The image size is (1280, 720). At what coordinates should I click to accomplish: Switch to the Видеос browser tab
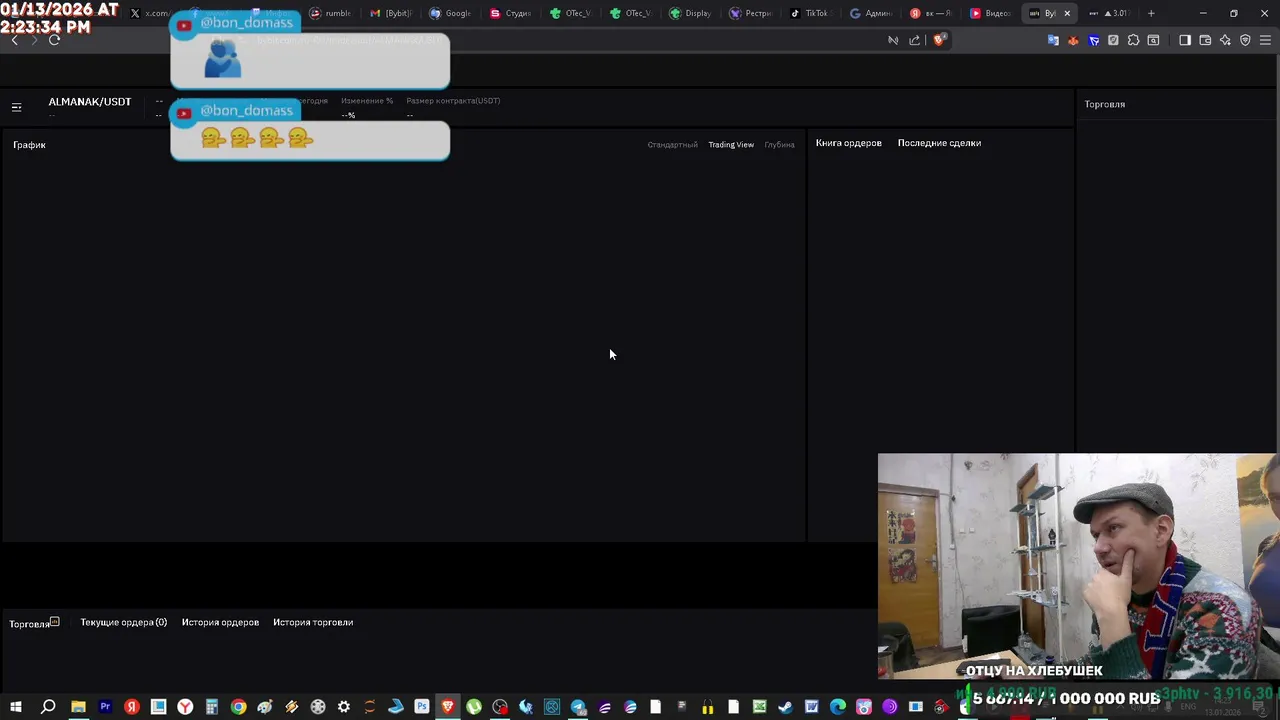(991, 13)
